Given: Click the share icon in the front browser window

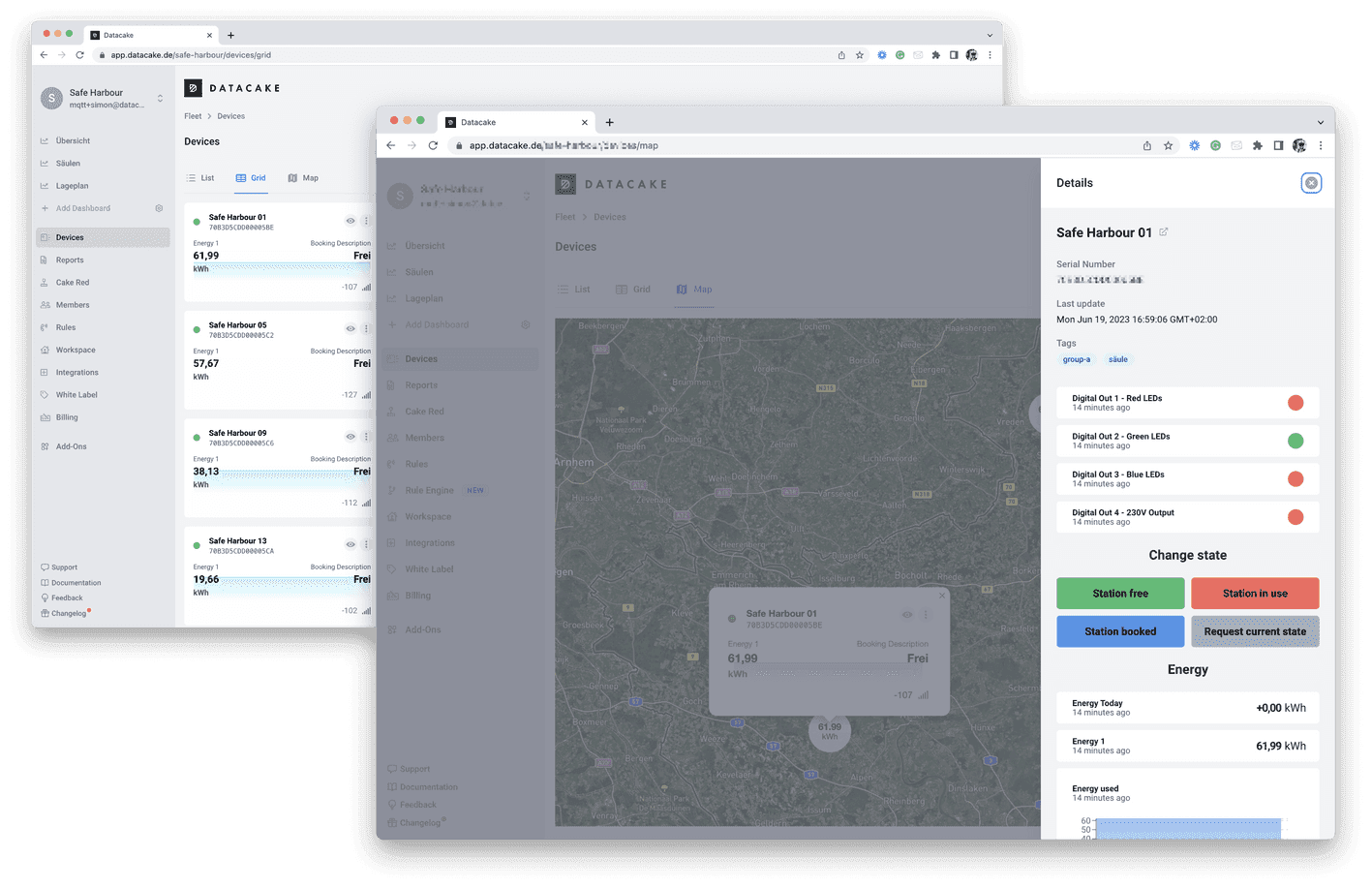Looking at the screenshot, I should (x=1147, y=146).
